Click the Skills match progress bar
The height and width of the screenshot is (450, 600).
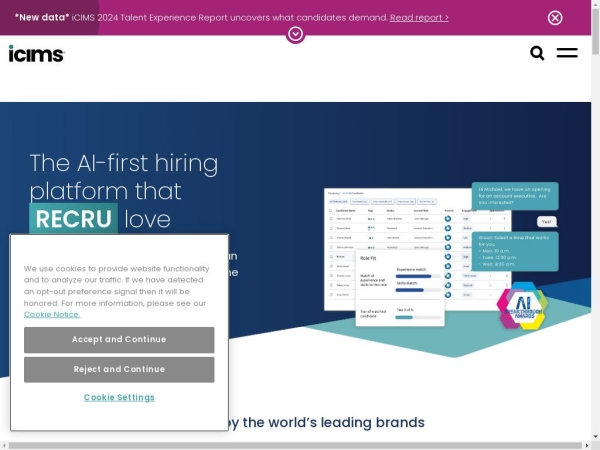(418, 290)
